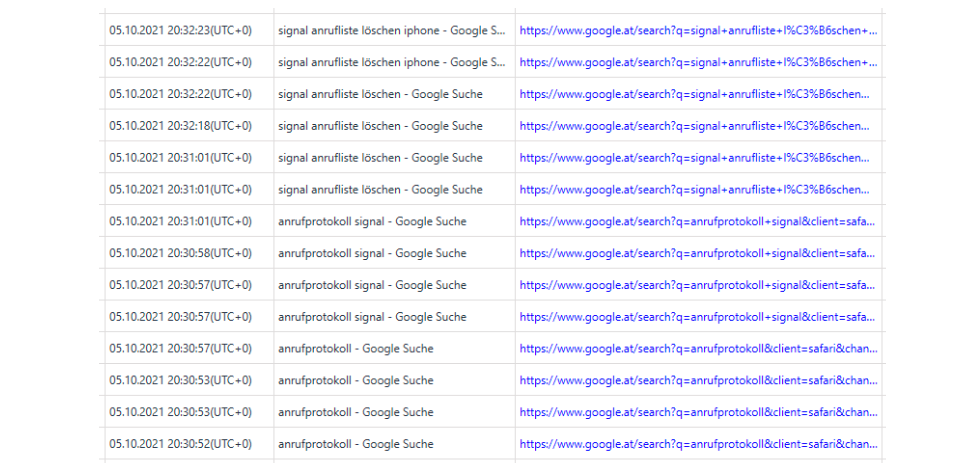
Task: Open the anrufprotokoll+signal link at 20:31:01
Action: 698,221
